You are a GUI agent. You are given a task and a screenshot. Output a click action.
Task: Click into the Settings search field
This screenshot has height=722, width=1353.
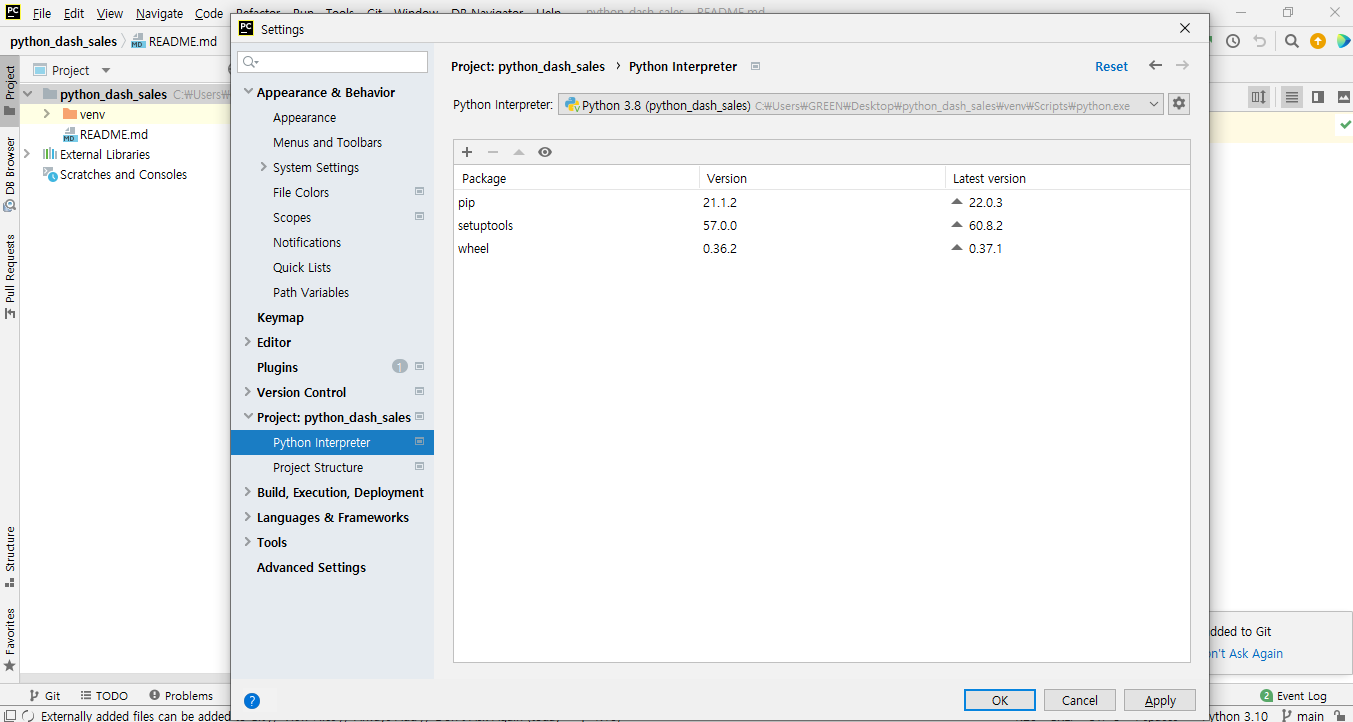coord(333,62)
